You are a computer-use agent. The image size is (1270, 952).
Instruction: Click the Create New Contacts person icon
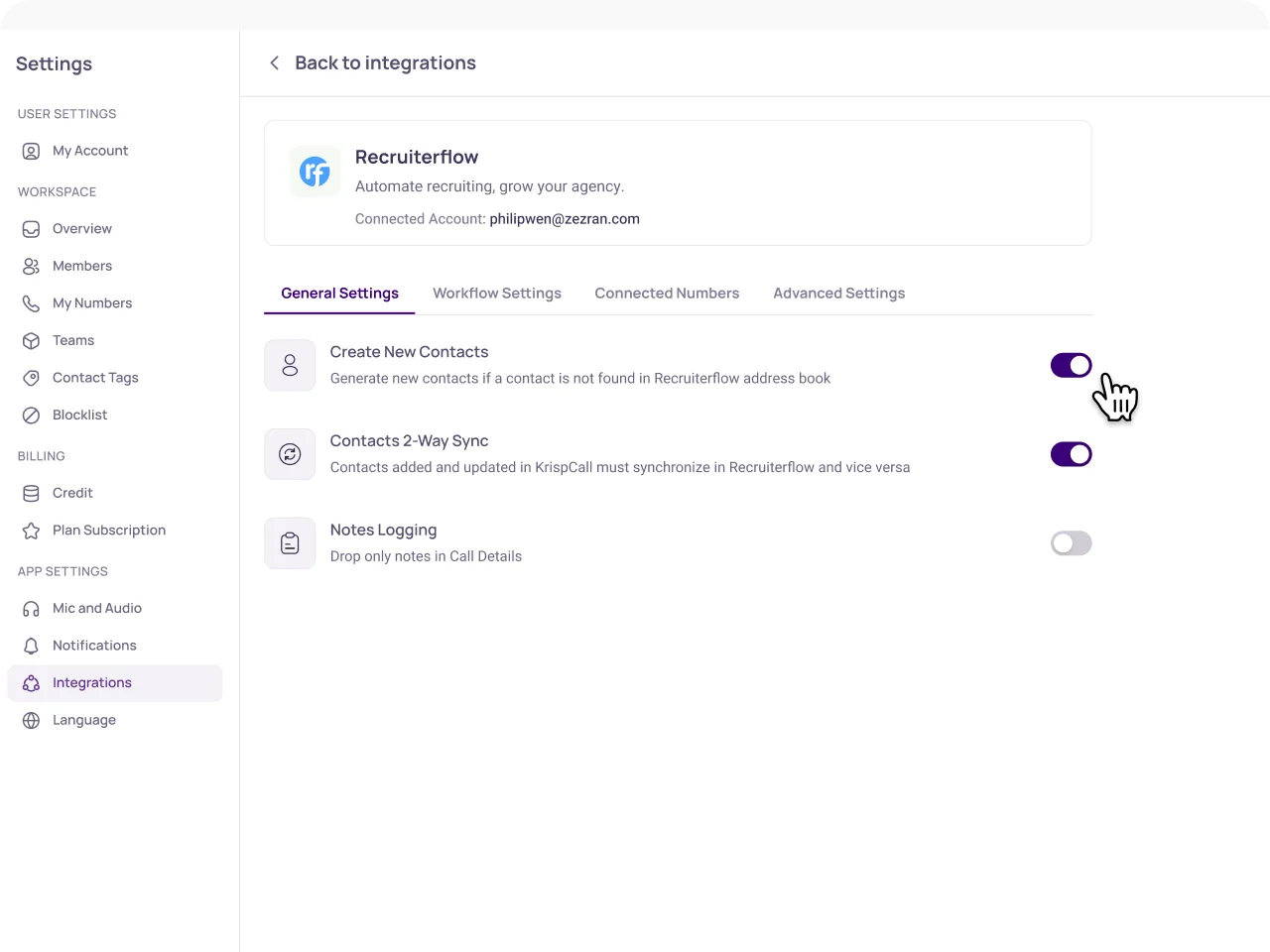(x=290, y=365)
